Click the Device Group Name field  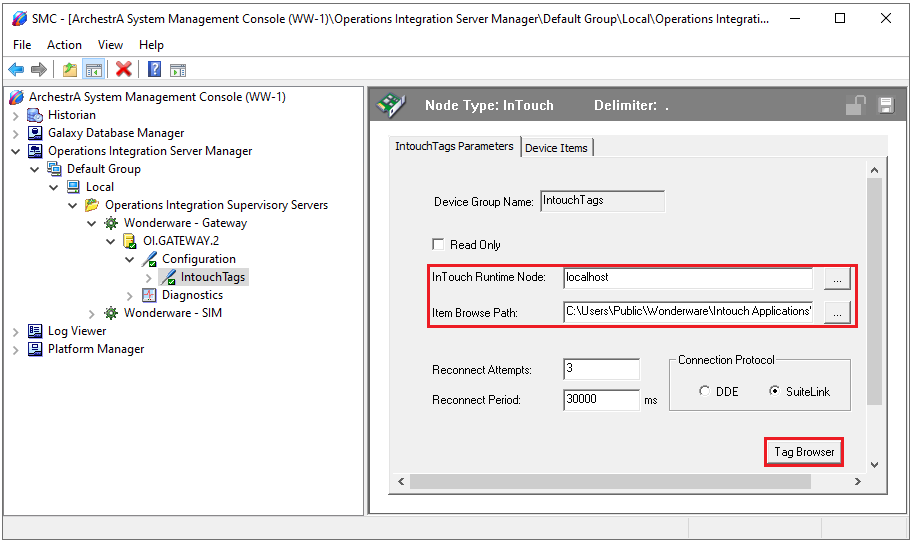point(602,201)
